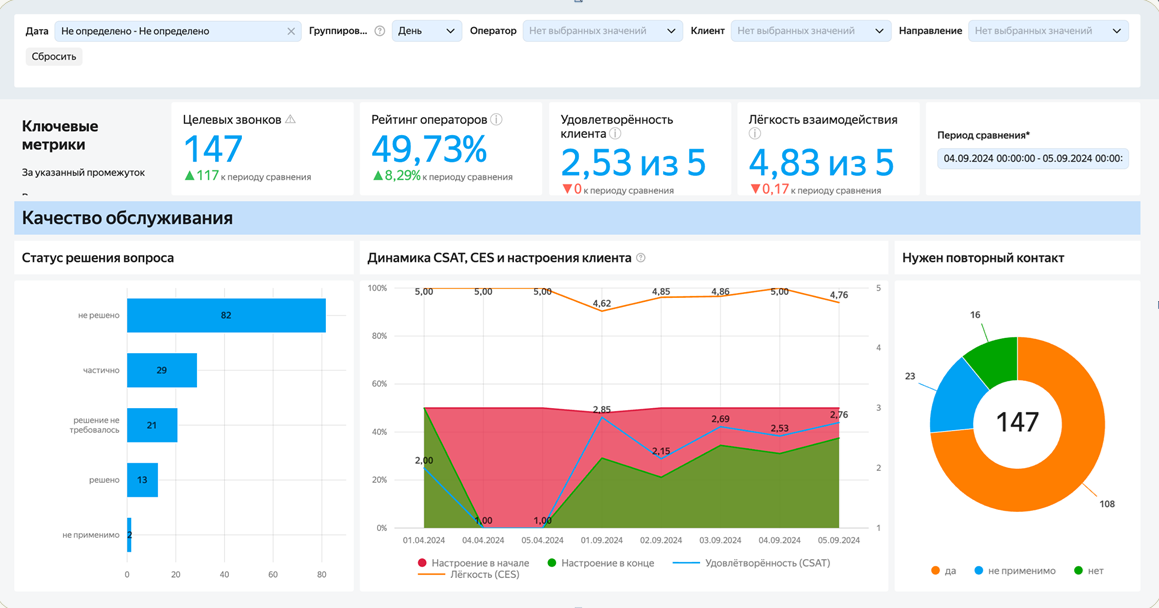Click the help icon next to Группировка
1159x608 pixels.
tap(380, 31)
